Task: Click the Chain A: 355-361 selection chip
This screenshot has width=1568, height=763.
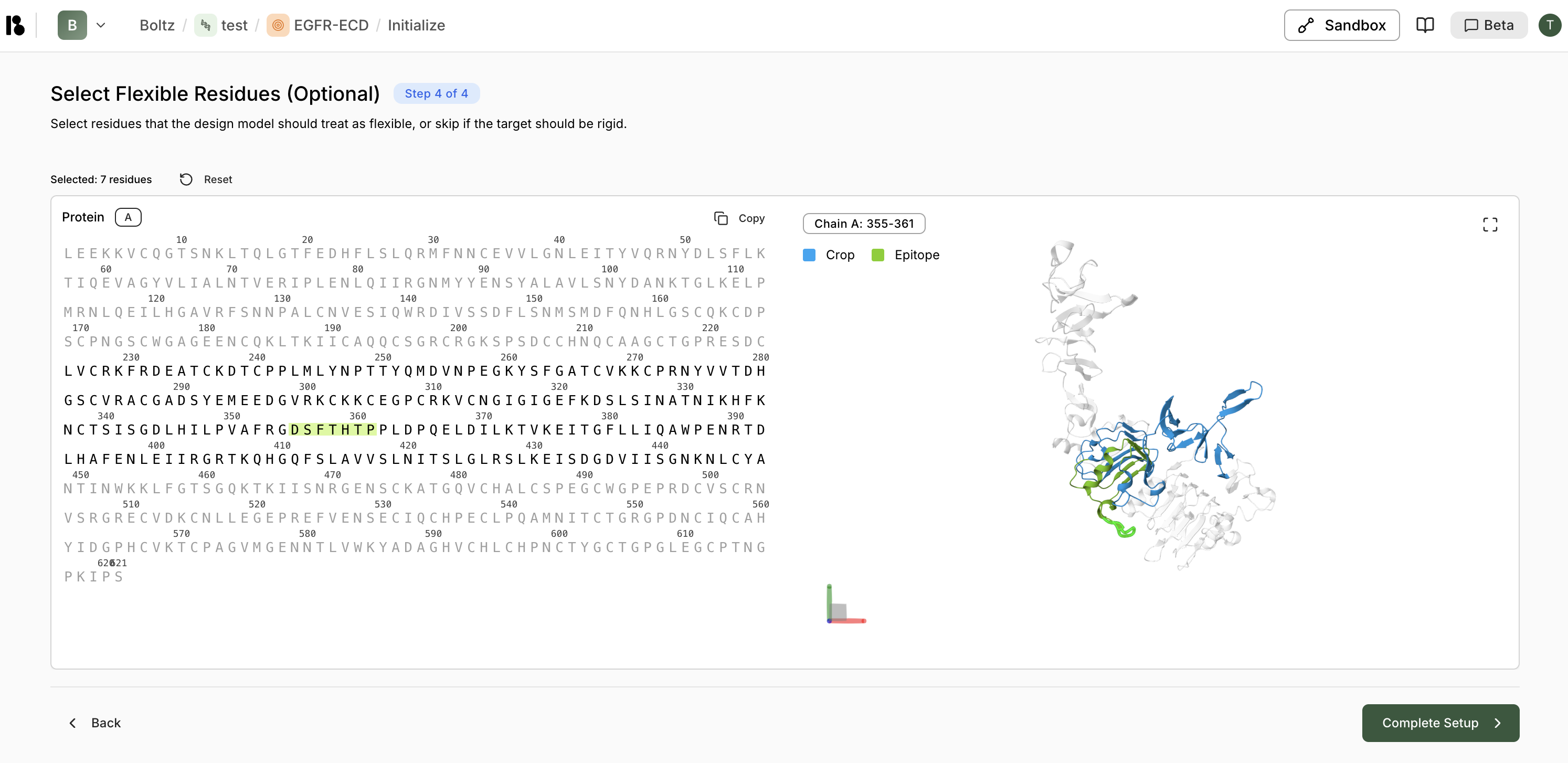Action: coord(863,224)
